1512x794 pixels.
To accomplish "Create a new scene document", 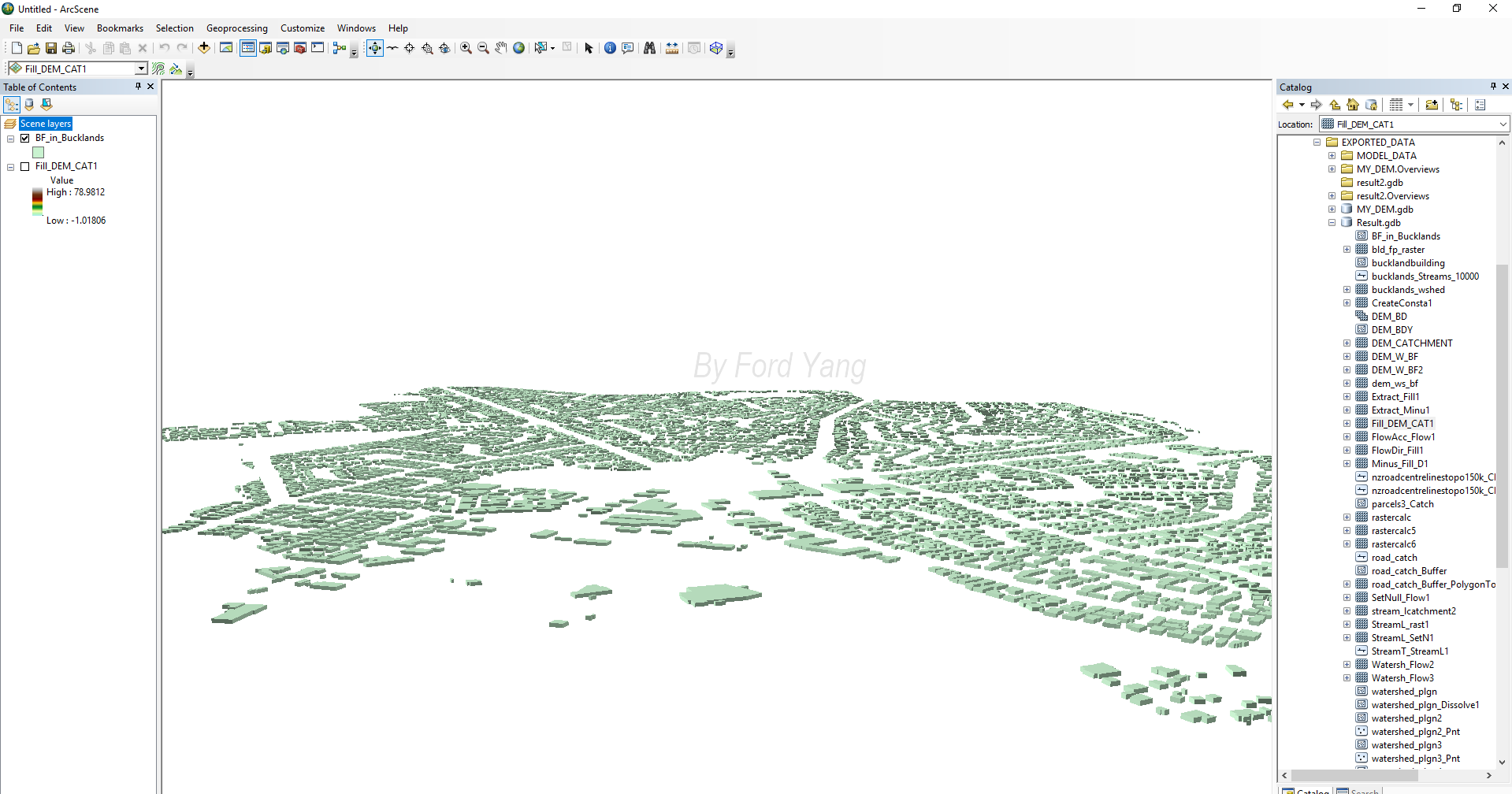I will click(x=17, y=48).
